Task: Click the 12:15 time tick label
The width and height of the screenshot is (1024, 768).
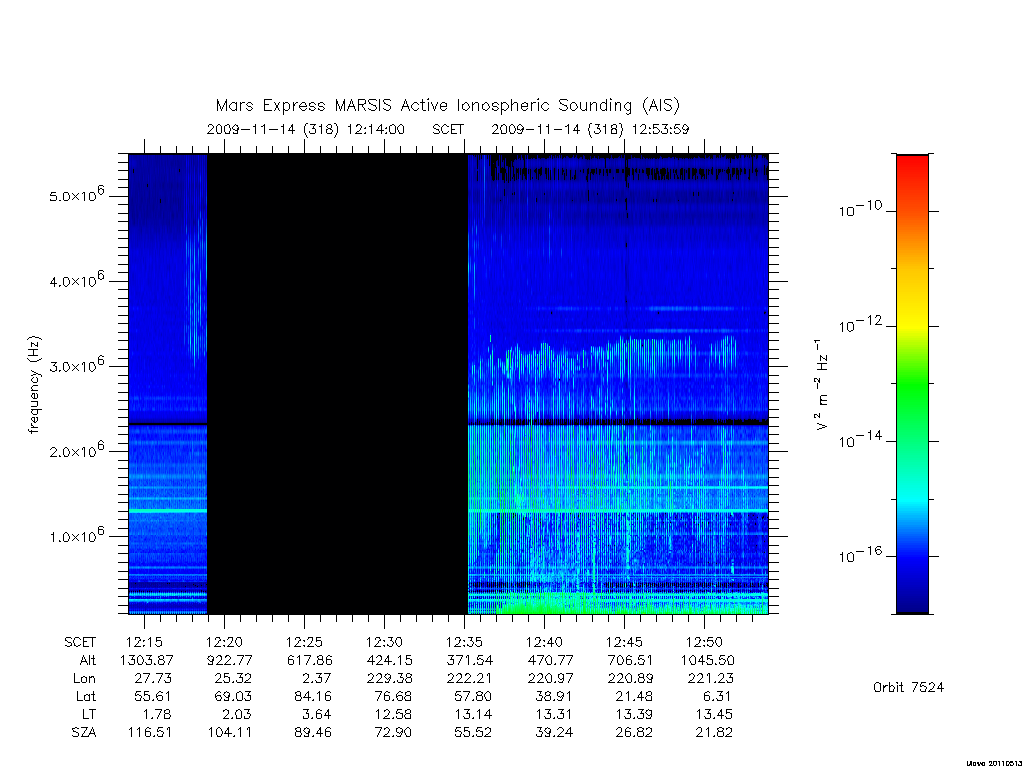Action: tap(144, 643)
